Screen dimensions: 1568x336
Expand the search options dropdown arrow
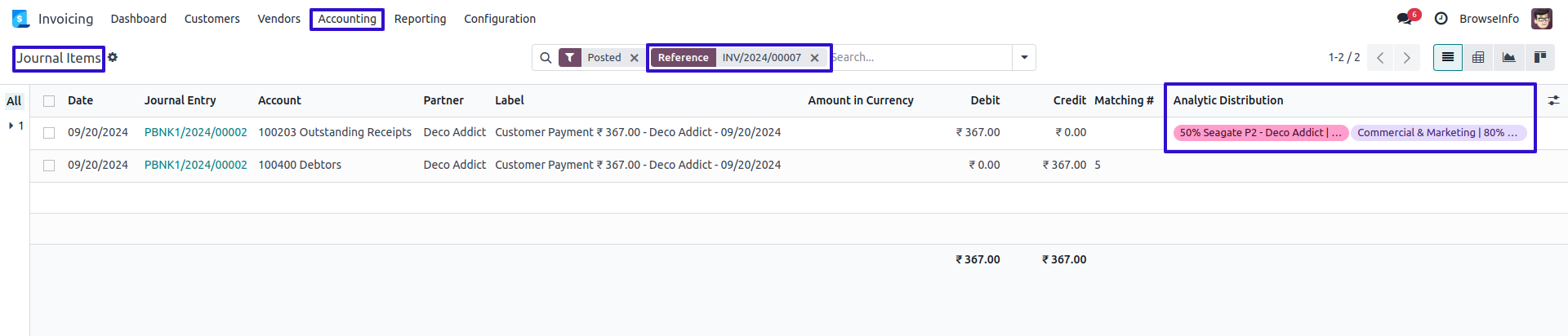point(1024,58)
